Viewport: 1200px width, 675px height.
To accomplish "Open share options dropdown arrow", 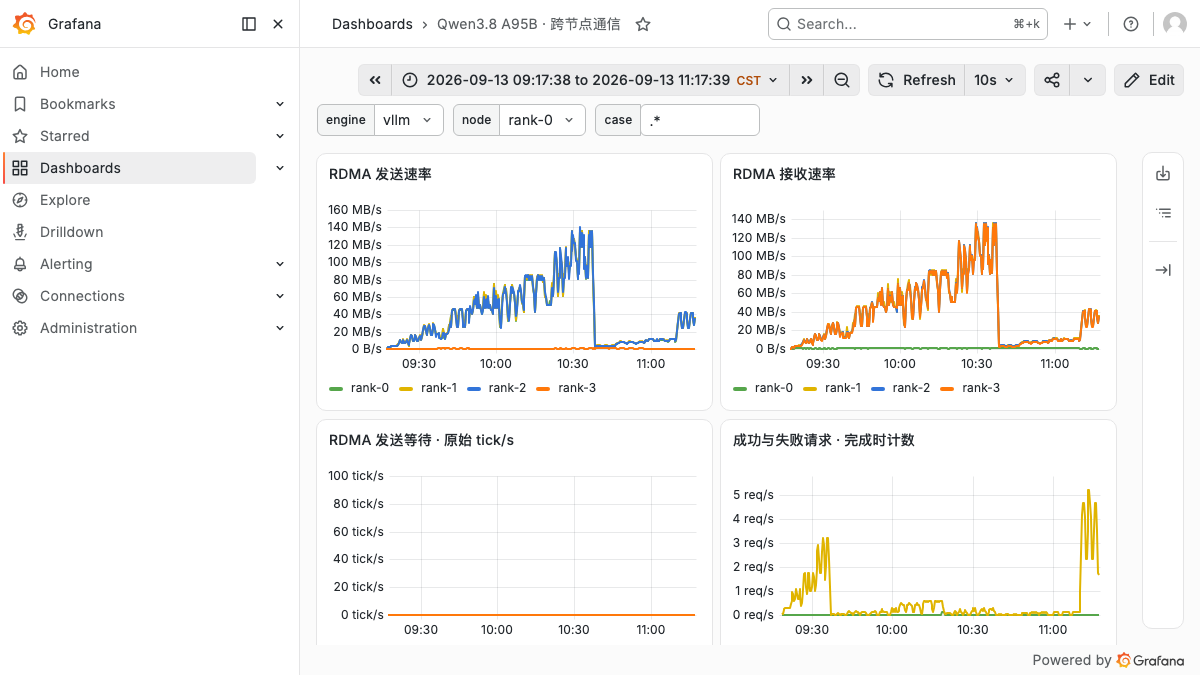I will (x=1088, y=80).
